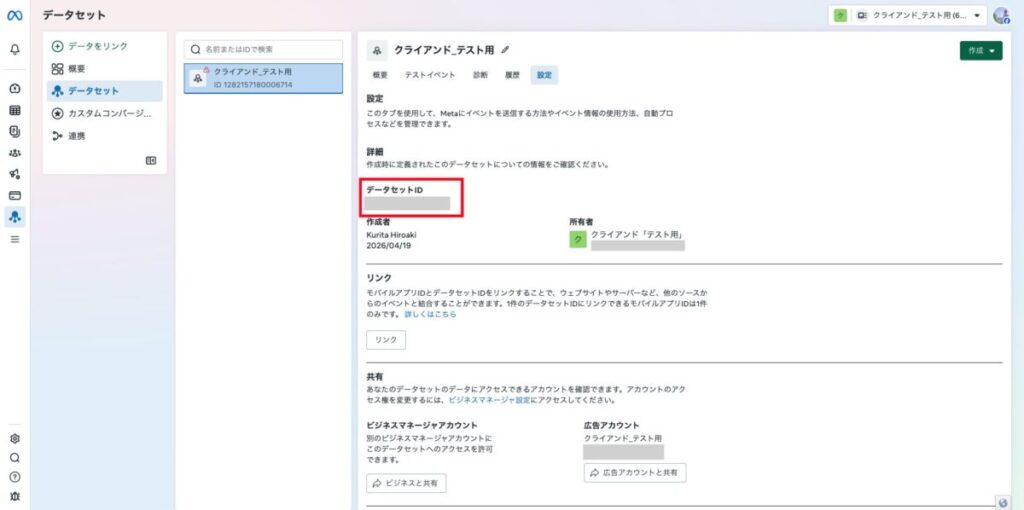The image size is (1024, 510).
Task: Open the settings gear in left rail
Action: 15,438
